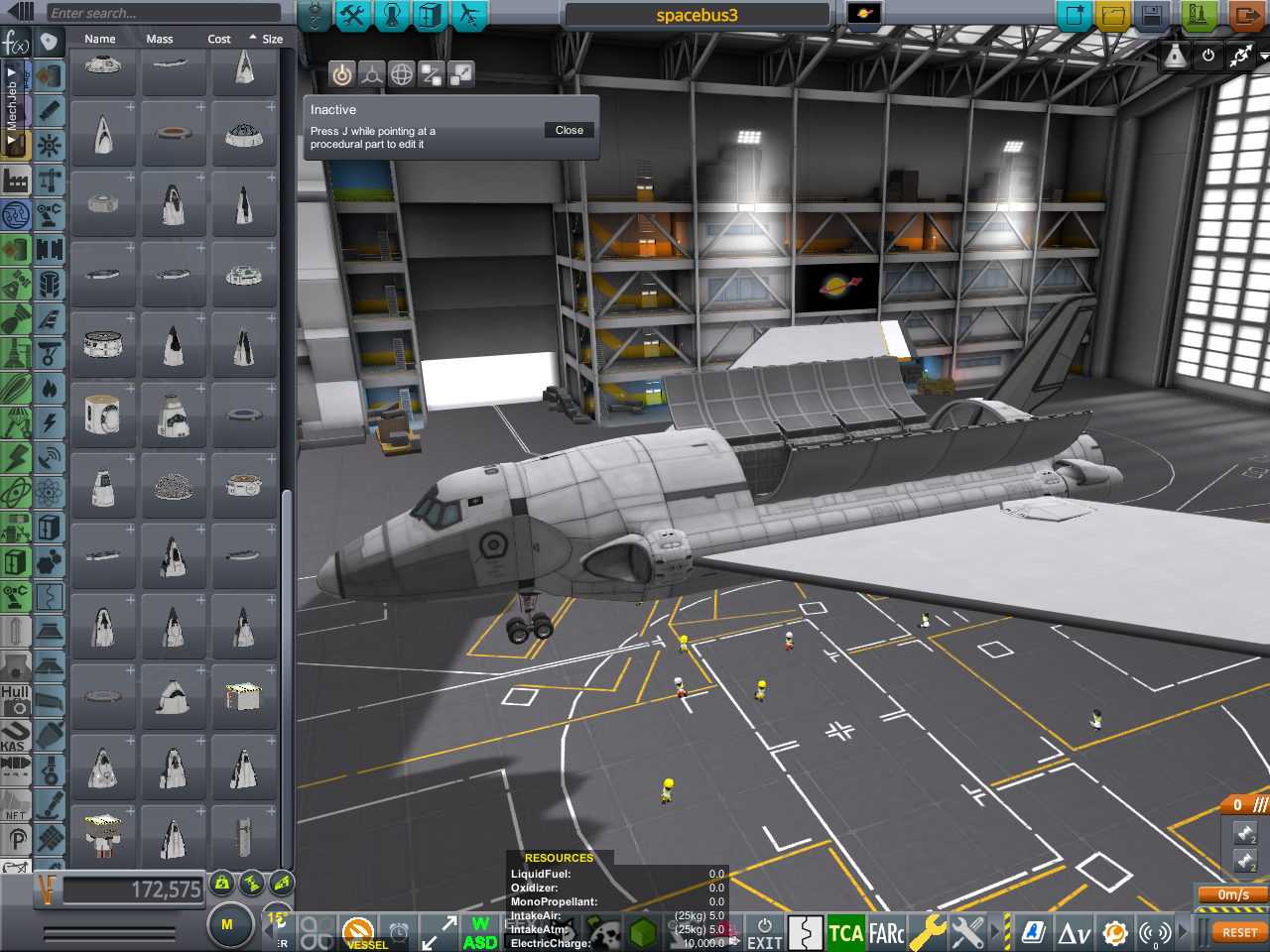
Task: Expand the bottom toolbar with the right arrow
Action: tap(1182, 932)
